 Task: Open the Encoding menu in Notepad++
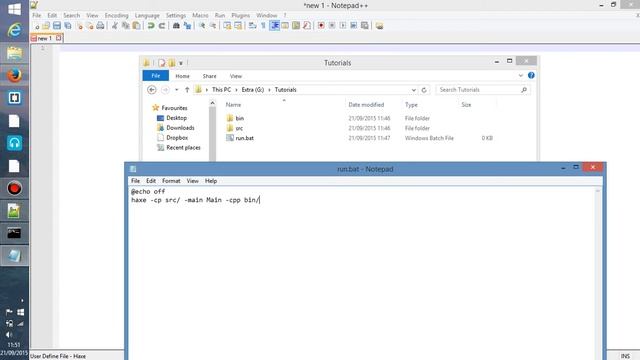point(116,15)
